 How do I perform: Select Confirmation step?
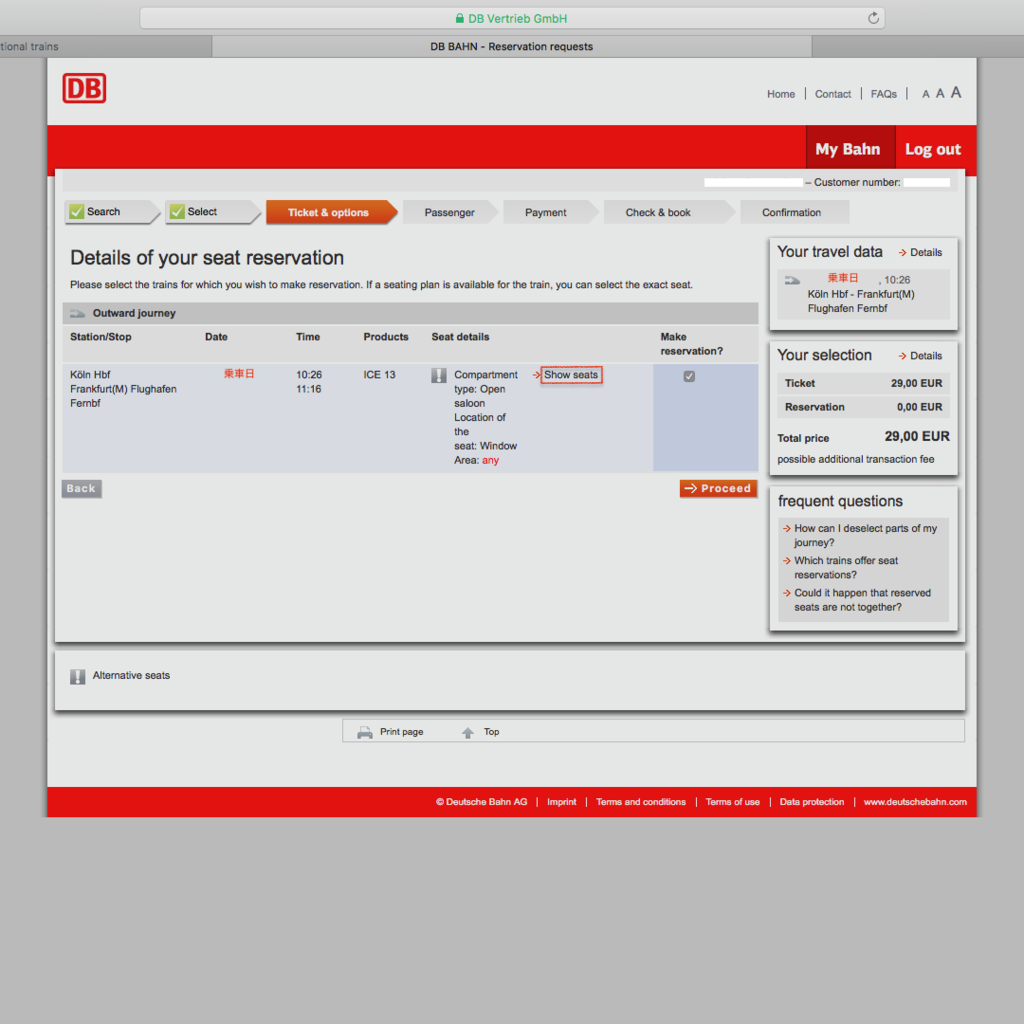[794, 212]
